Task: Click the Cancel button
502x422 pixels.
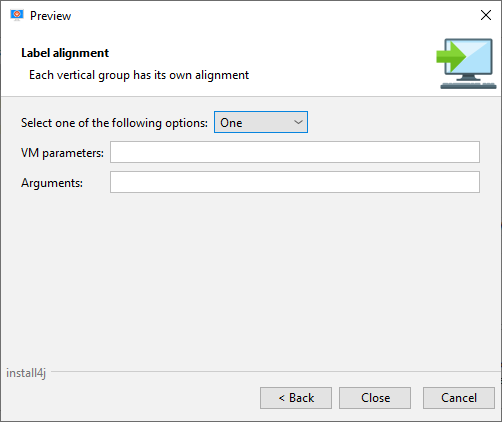Action: click(x=459, y=398)
